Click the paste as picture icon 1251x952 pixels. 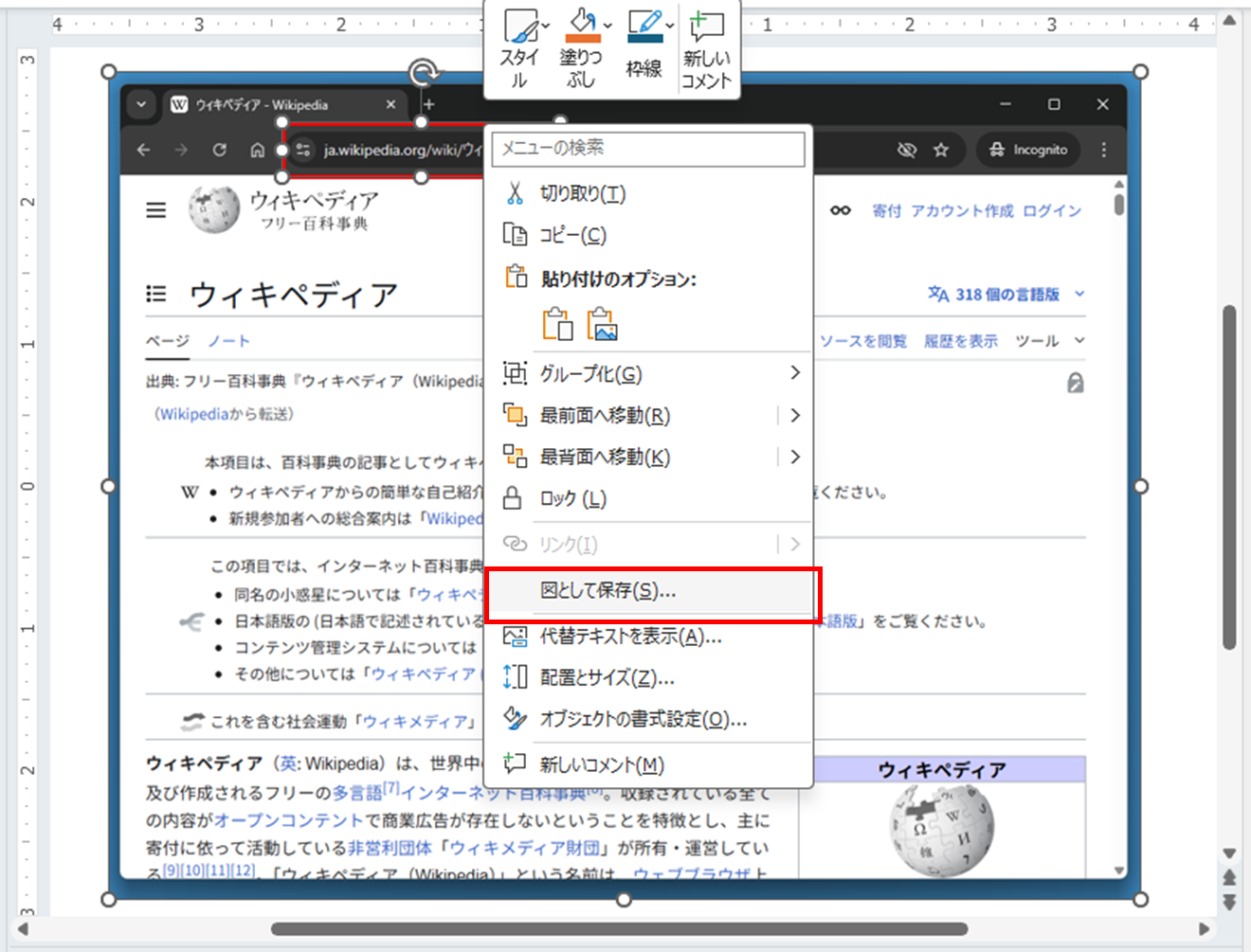click(x=603, y=324)
